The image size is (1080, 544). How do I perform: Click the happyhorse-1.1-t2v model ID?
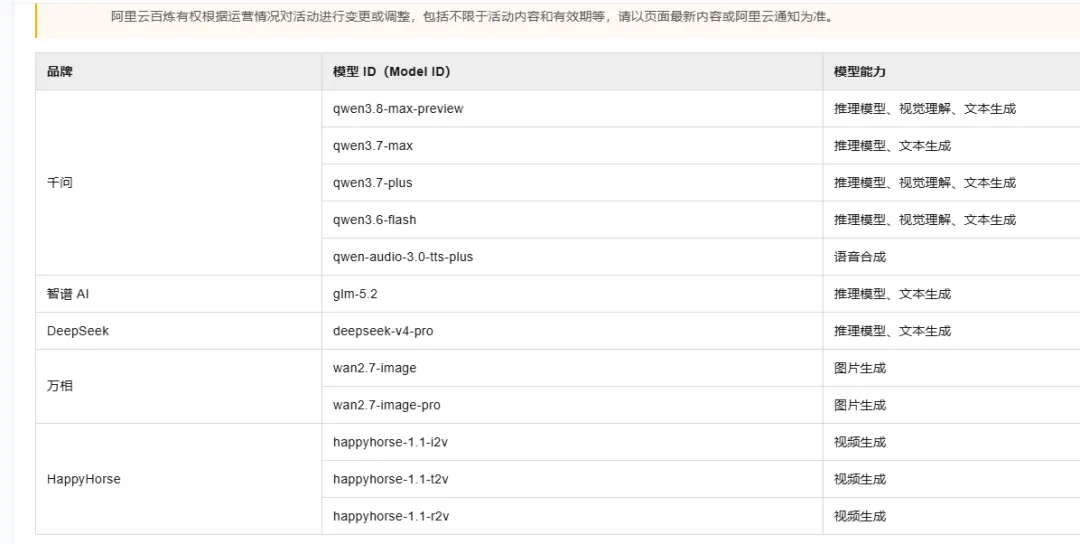(391, 479)
